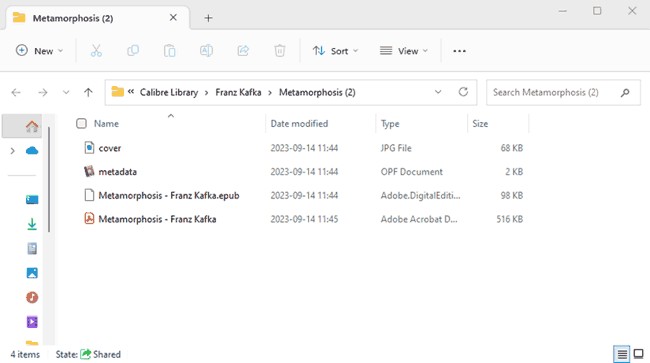Maximize the File Explorer window

(x=597, y=11)
